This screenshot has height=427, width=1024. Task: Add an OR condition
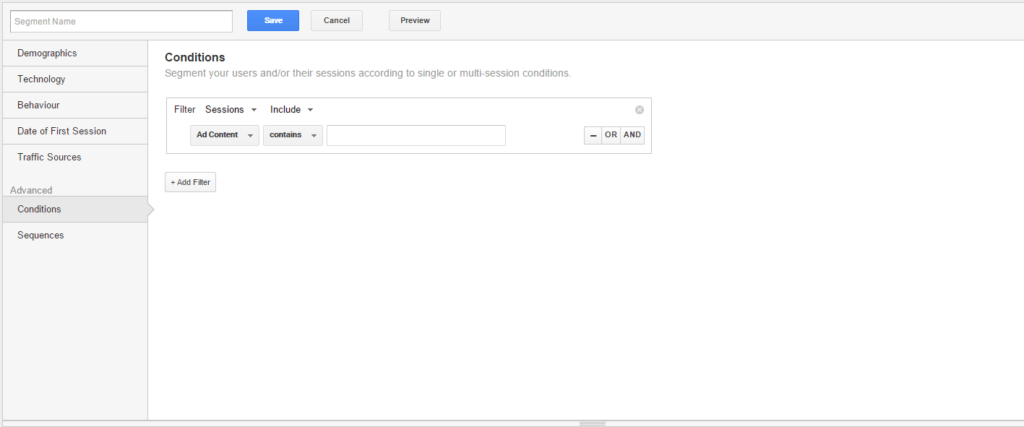(610, 135)
